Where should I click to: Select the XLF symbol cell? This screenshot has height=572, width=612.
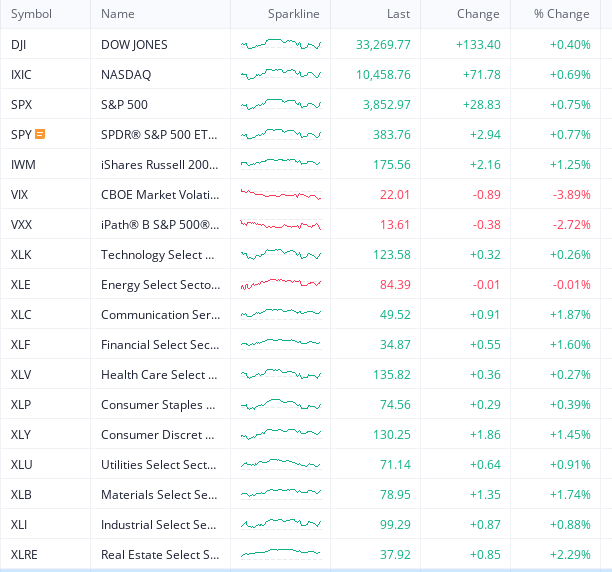21,345
